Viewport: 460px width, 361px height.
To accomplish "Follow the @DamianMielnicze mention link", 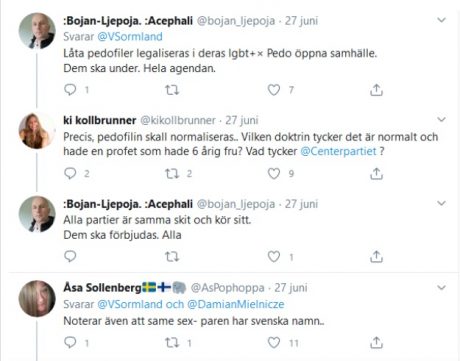I will [x=236, y=304].
